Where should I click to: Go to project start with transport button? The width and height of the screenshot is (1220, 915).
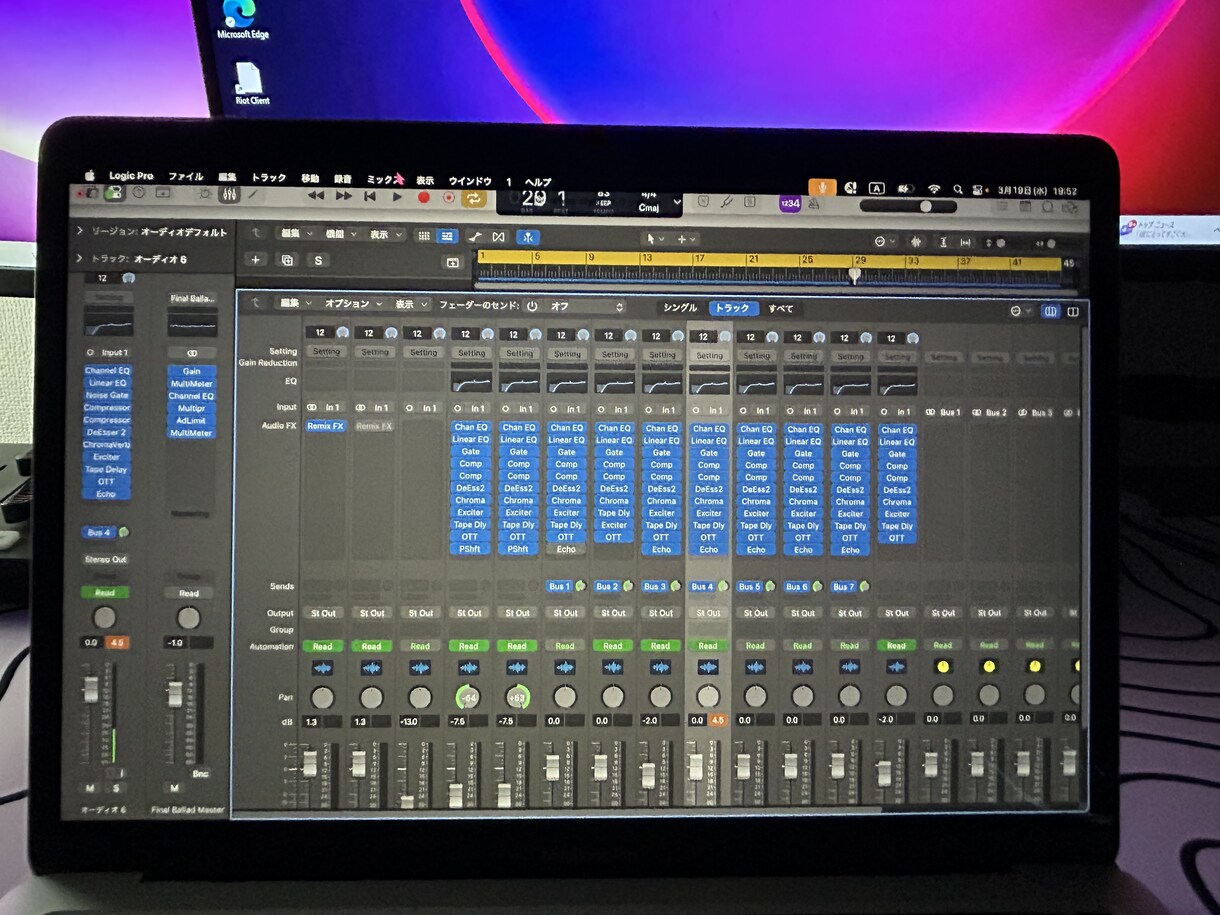(x=371, y=196)
